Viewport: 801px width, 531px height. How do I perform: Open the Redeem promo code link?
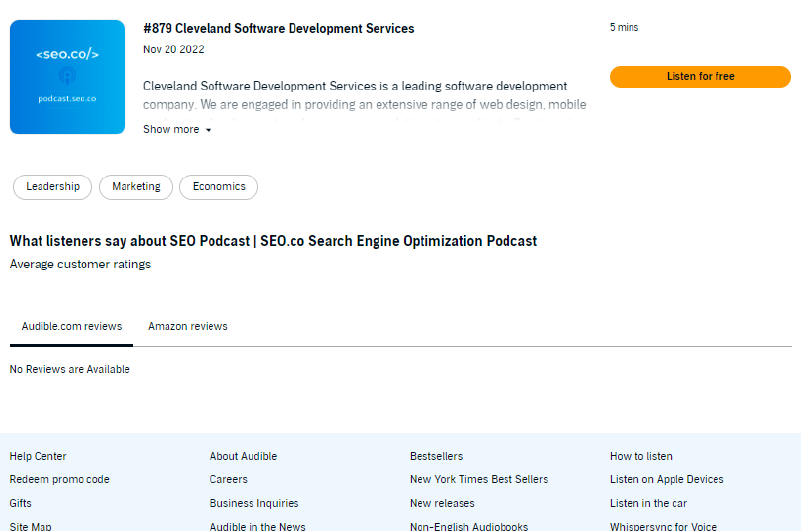pyautogui.click(x=59, y=479)
